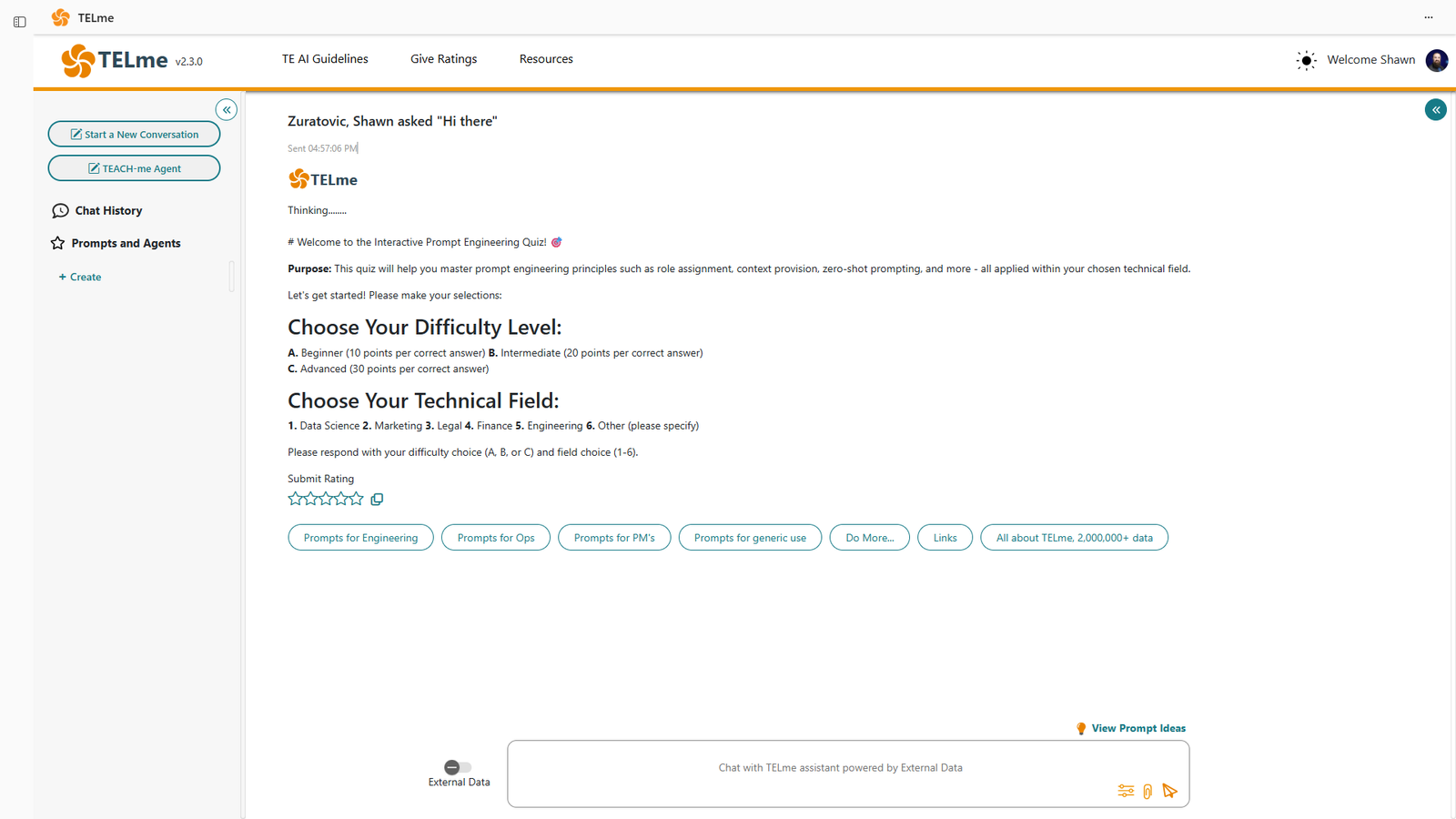The image size is (1456, 819).
Task: Expand the right side panel chevron
Action: click(1435, 110)
